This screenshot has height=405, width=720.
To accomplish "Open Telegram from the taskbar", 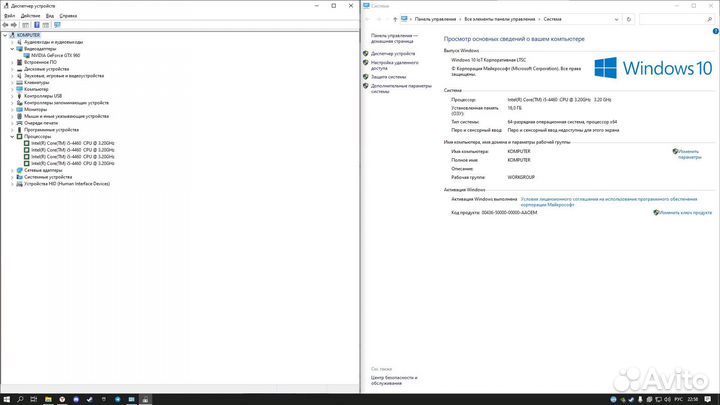I will 118,399.
